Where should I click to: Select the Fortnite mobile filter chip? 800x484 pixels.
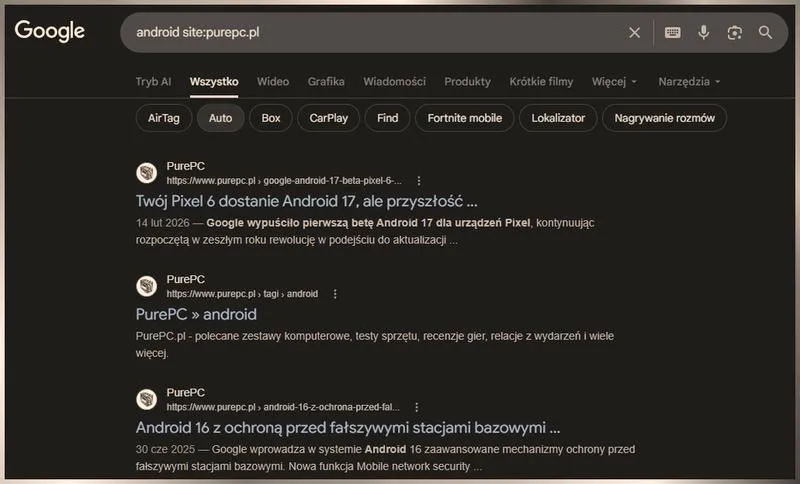point(465,118)
